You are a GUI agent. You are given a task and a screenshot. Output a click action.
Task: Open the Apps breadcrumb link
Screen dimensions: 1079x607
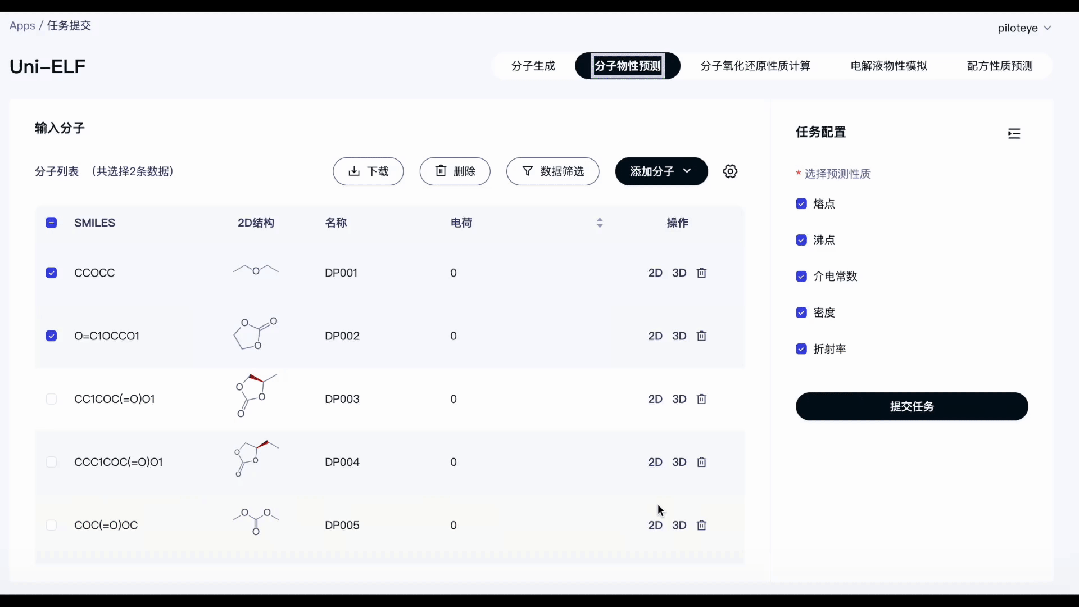pyautogui.click(x=21, y=25)
